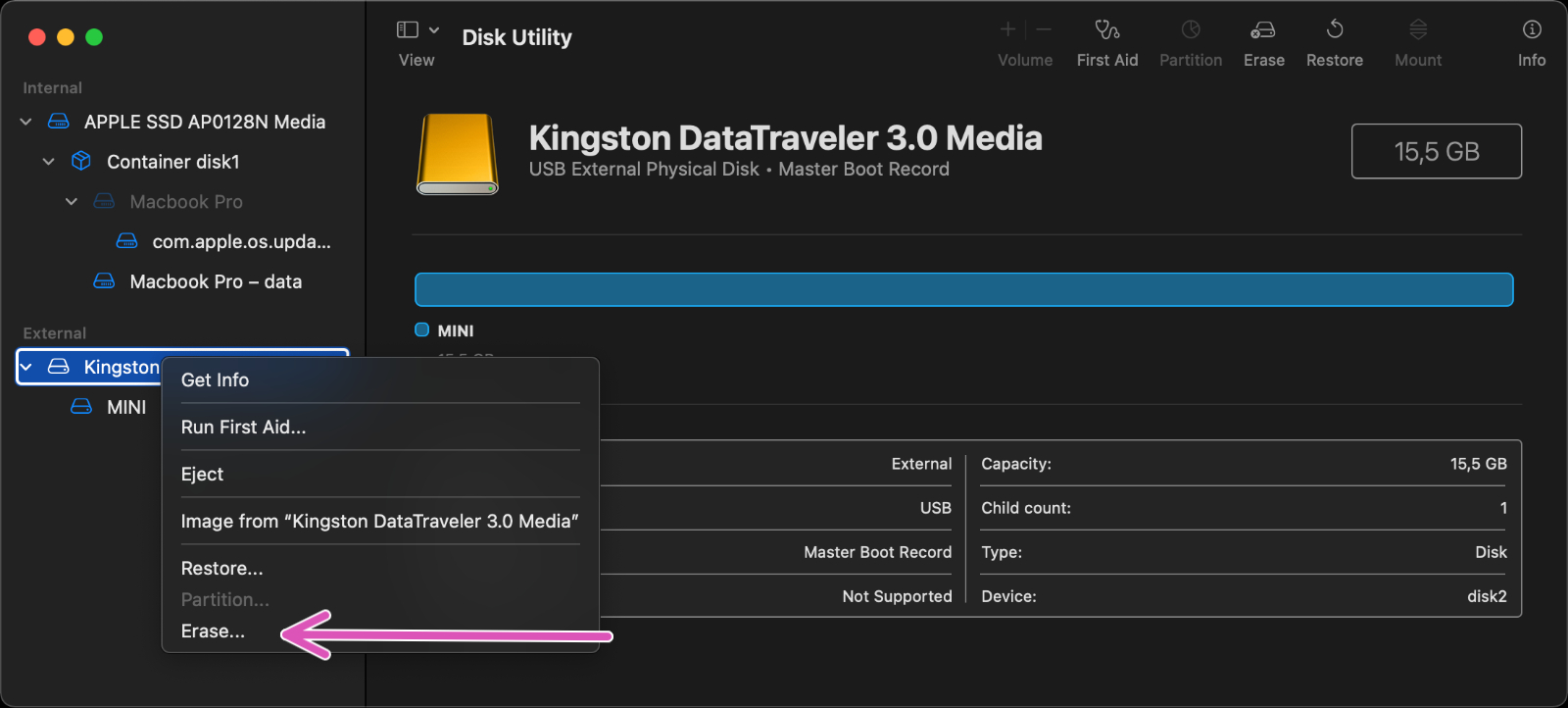Viewport: 1568px width, 708px height.
Task: Select the Kingston drive icon in sidebar
Action: tap(59, 367)
